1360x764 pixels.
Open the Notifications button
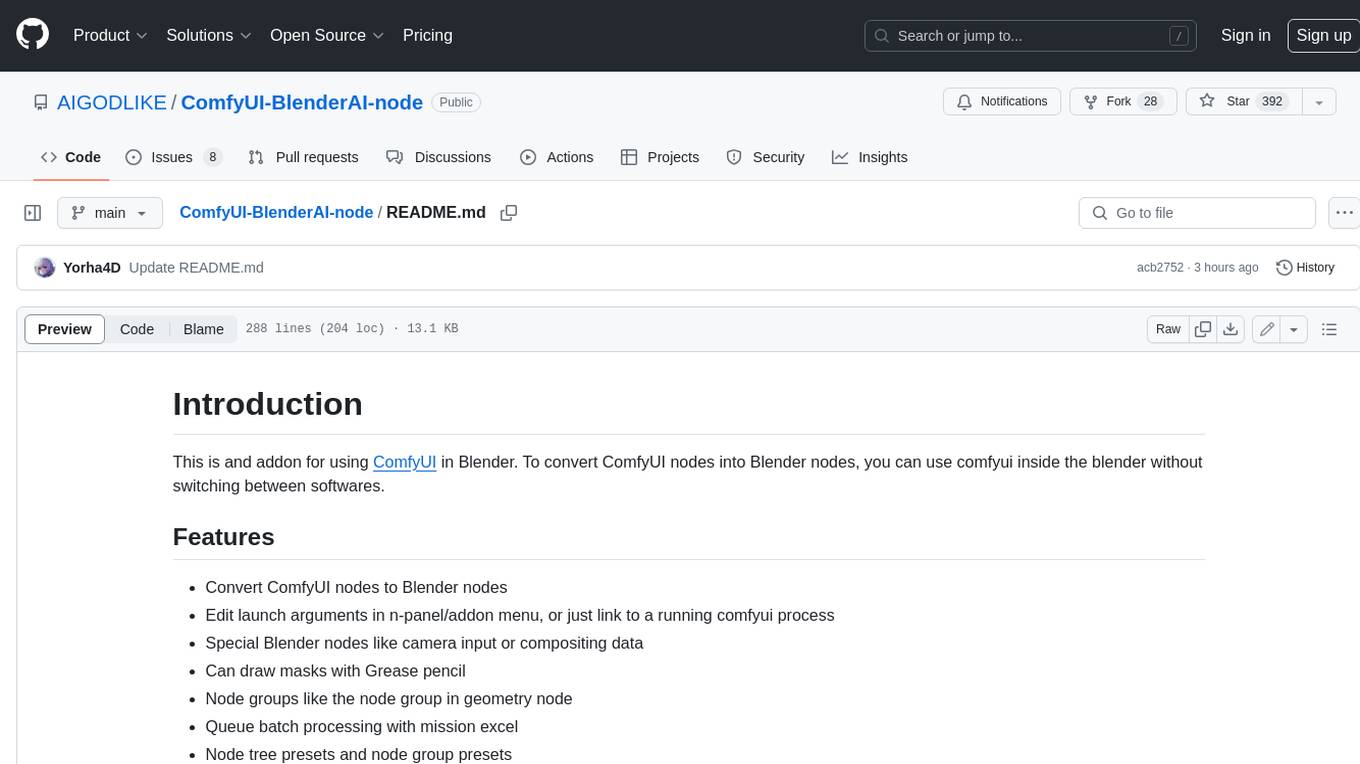click(1002, 102)
